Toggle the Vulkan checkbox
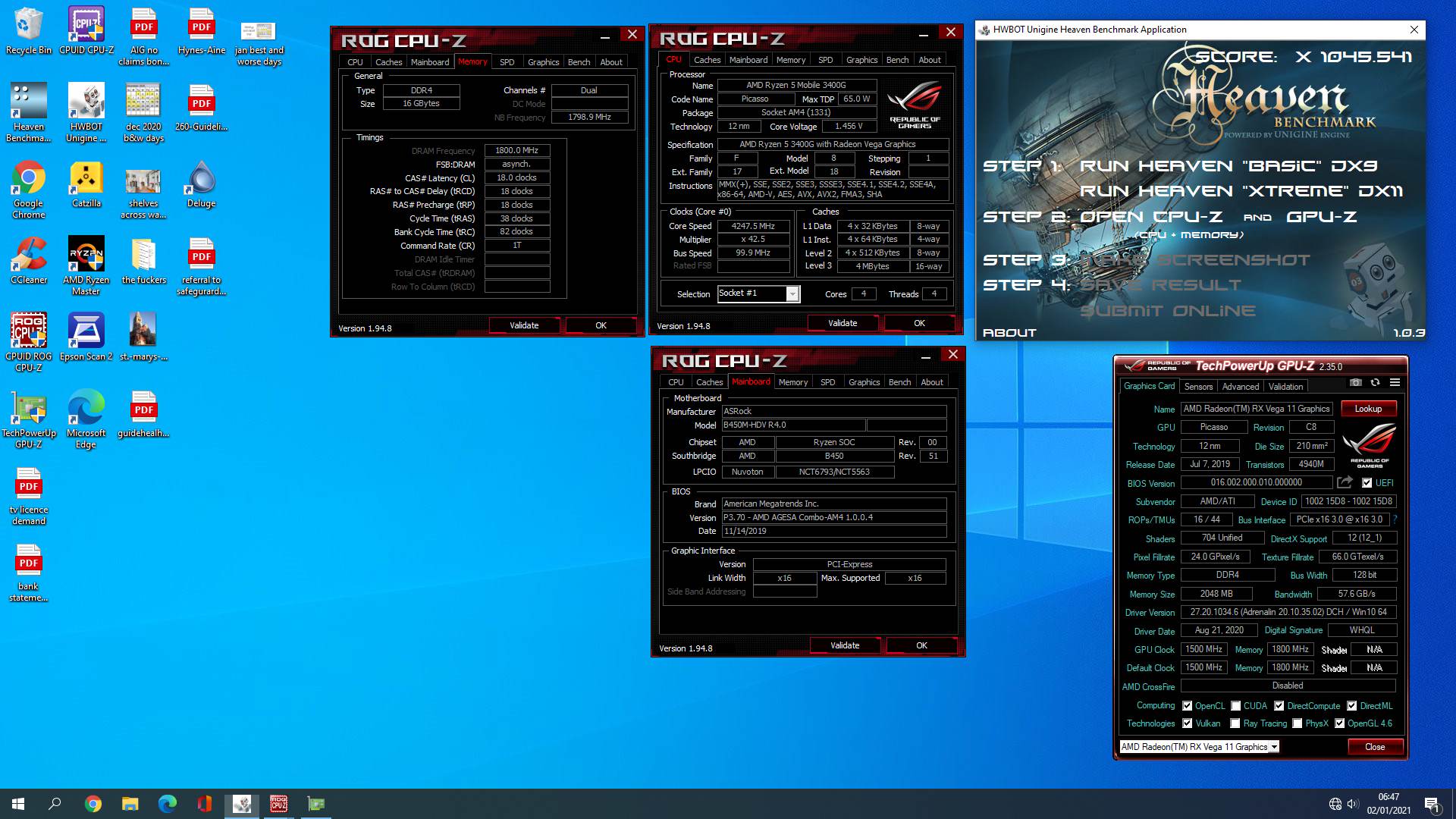1456x819 pixels. tap(1188, 723)
